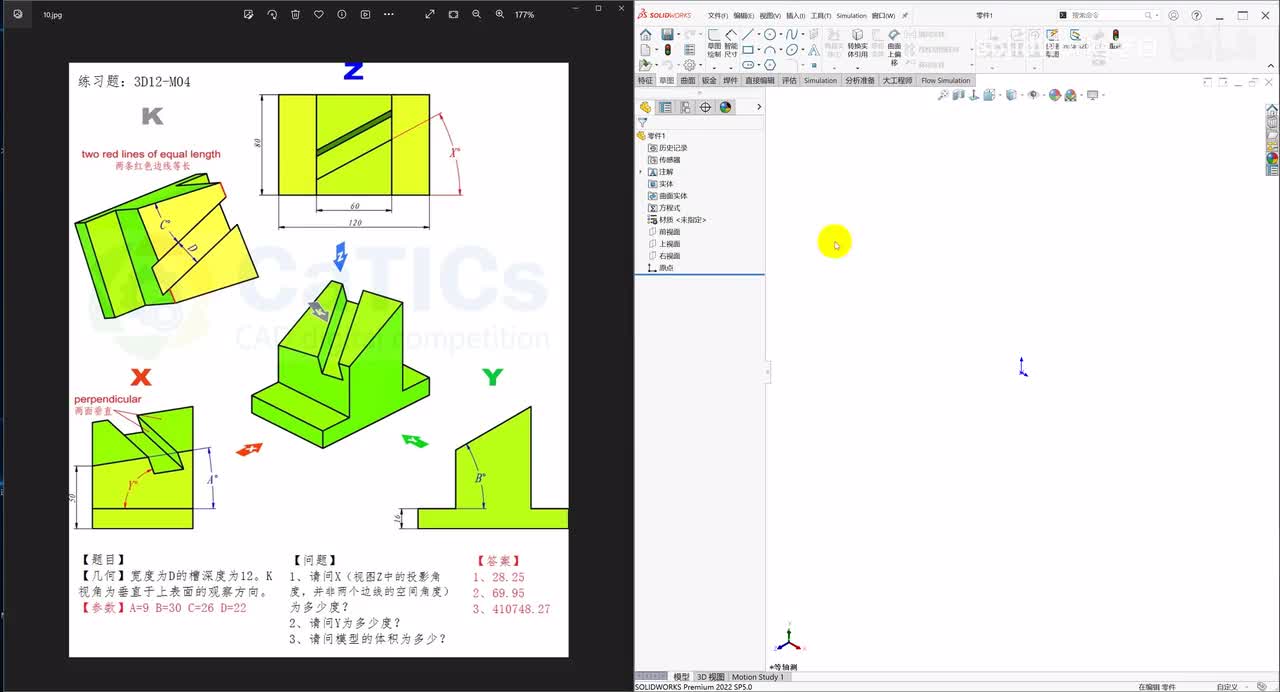Screen dimensions: 1280x692
Task: Click fit-to-window icon in Photos
Action: click(453, 14)
